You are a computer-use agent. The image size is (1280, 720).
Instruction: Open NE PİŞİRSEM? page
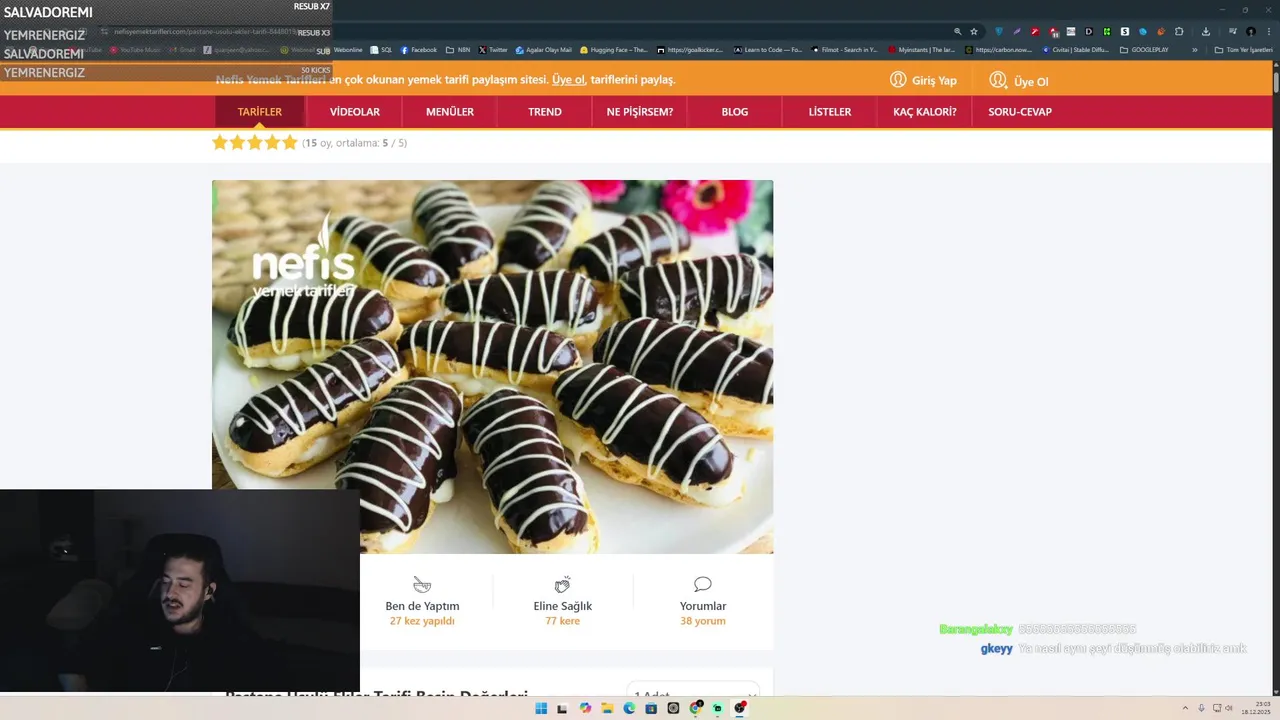pyautogui.click(x=640, y=112)
